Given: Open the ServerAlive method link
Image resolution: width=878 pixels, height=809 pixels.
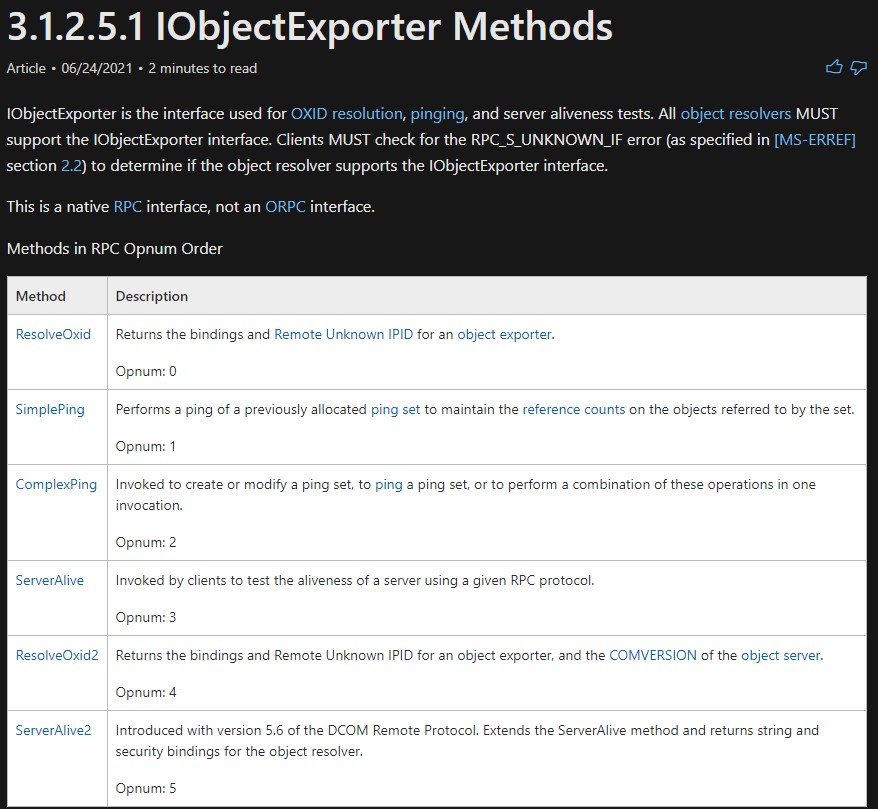Looking at the screenshot, I should pos(50,580).
